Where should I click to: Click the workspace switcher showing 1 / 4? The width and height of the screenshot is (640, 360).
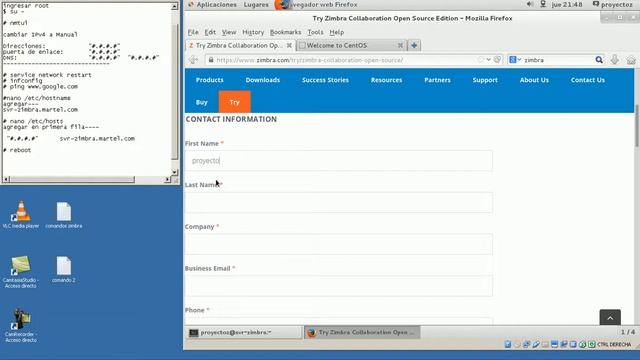pyautogui.click(x=628, y=332)
